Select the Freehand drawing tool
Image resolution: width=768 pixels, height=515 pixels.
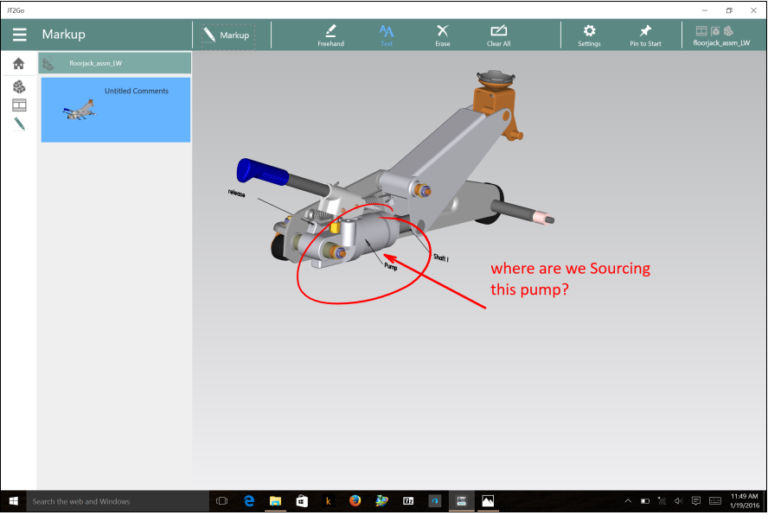point(330,35)
